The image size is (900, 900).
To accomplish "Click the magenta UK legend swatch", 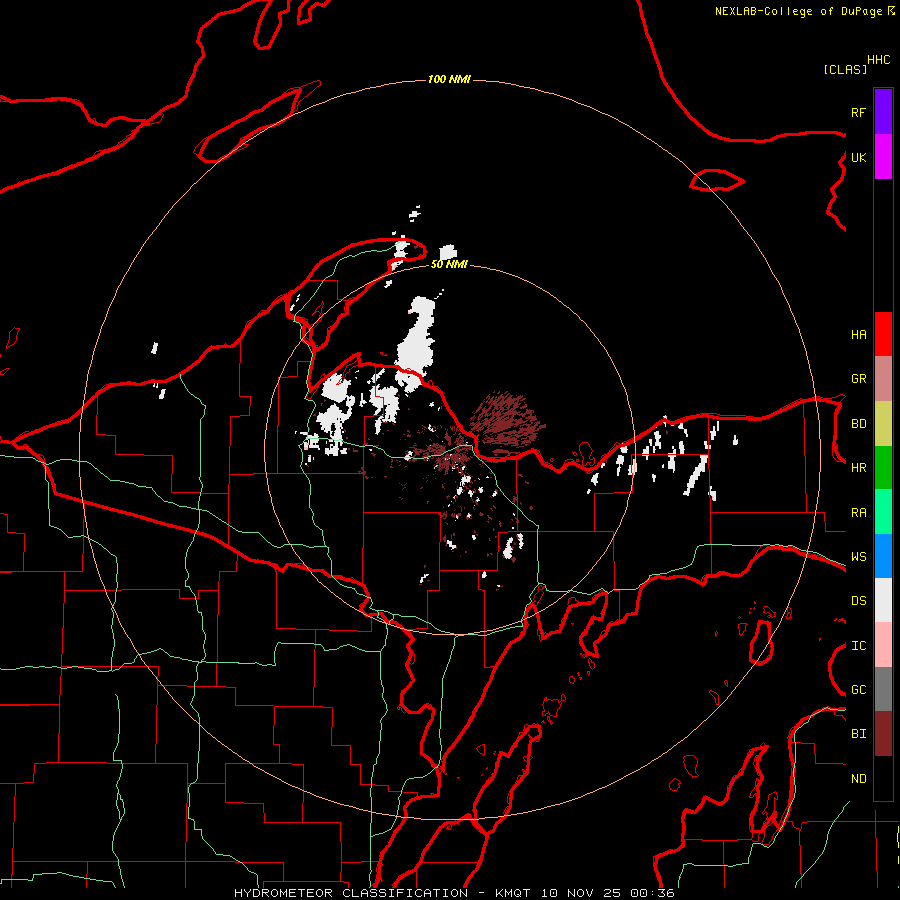I will pyautogui.click(x=883, y=157).
